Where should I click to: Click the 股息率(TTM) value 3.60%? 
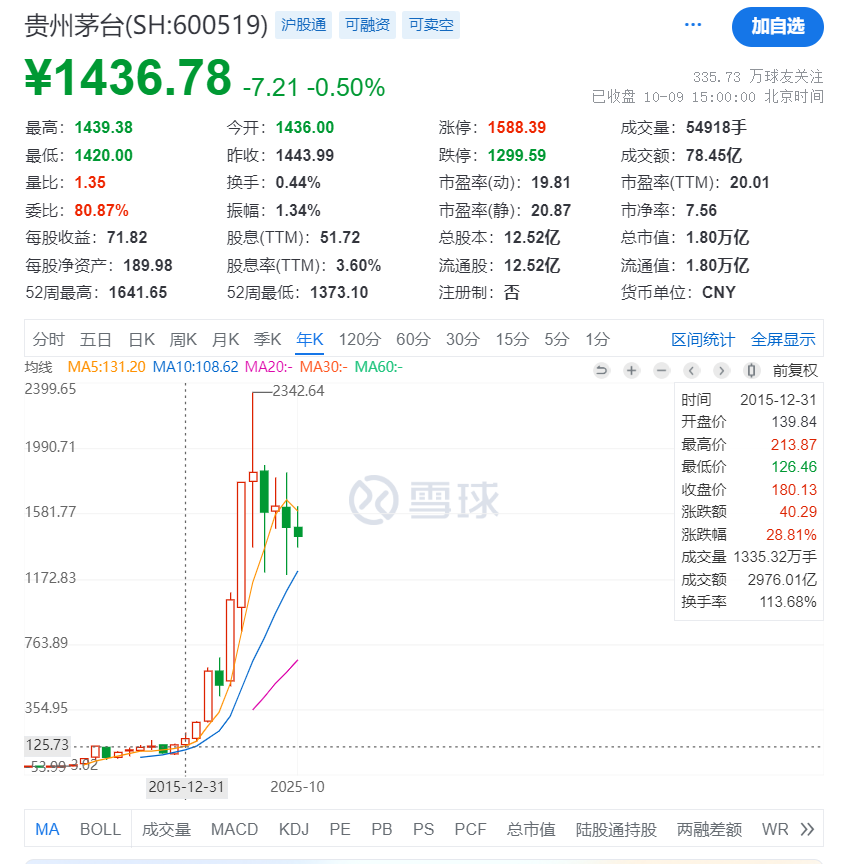359,266
